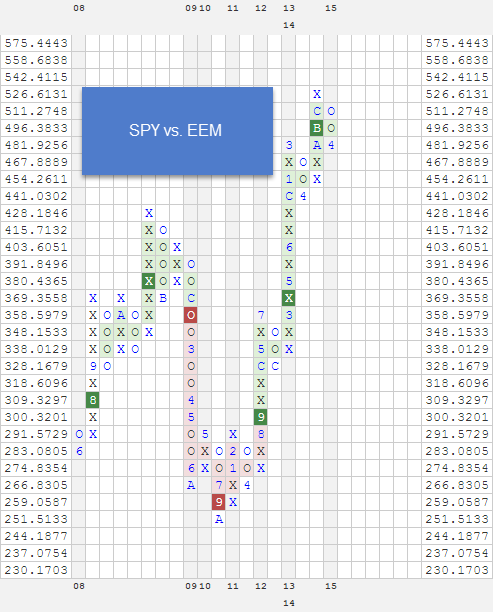Click the 3 in the 338.0129 row

coord(191,349)
